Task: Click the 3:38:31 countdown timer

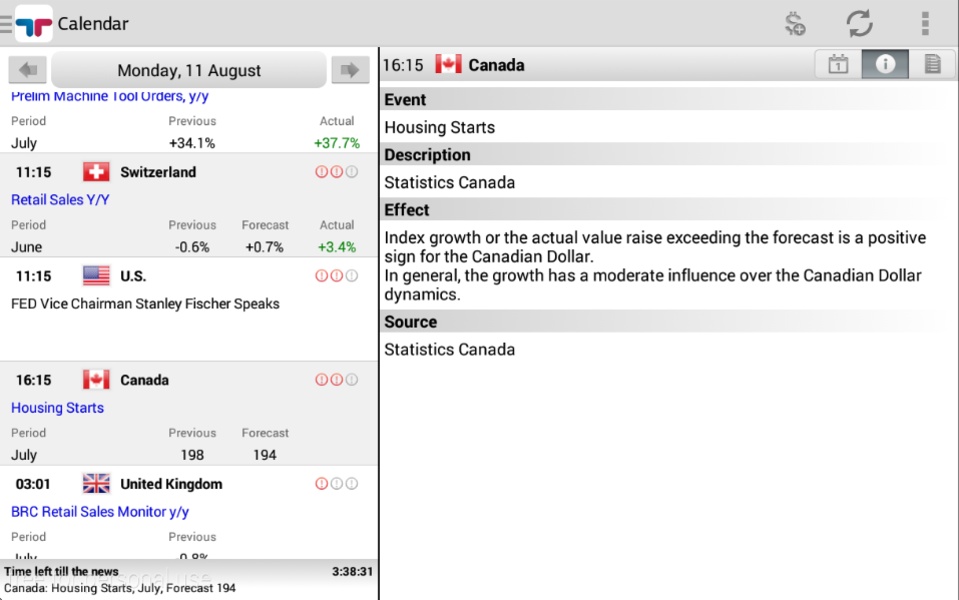Action: point(352,571)
